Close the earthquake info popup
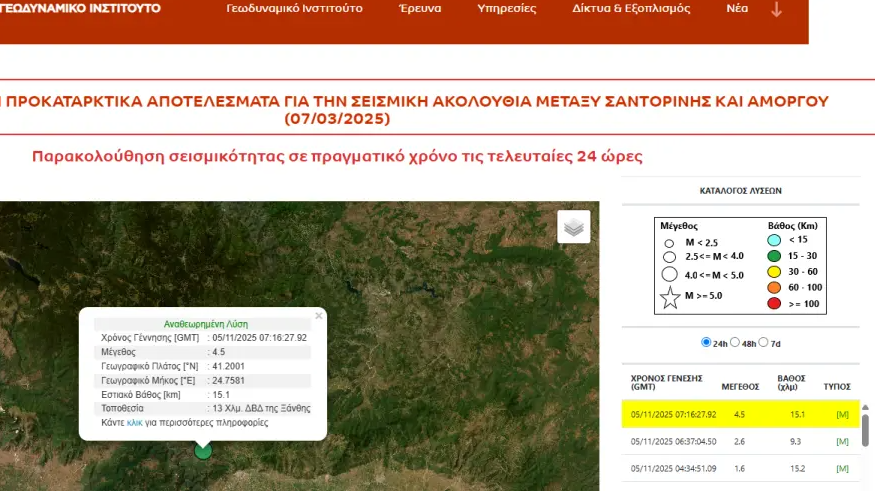 pos(319,316)
